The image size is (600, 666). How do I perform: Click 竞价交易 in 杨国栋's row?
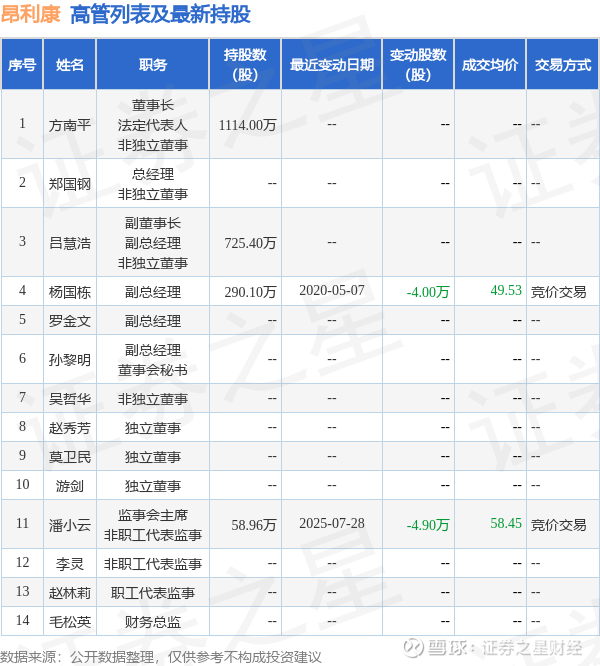pos(558,292)
